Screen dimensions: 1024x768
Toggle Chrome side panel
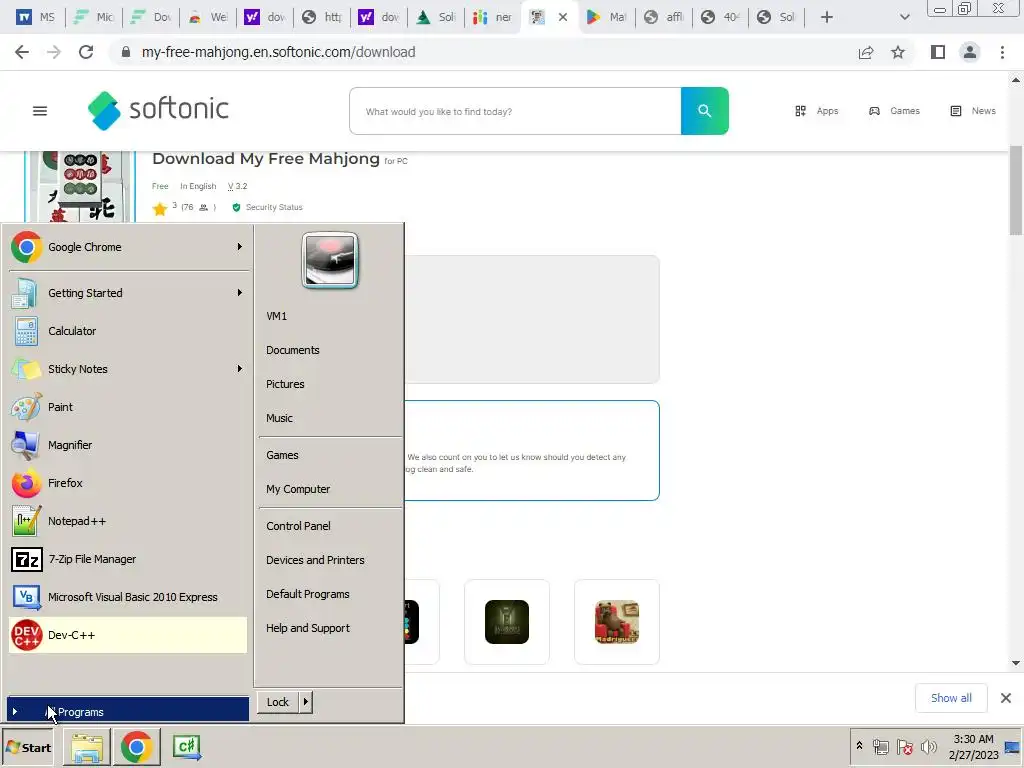point(938,52)
